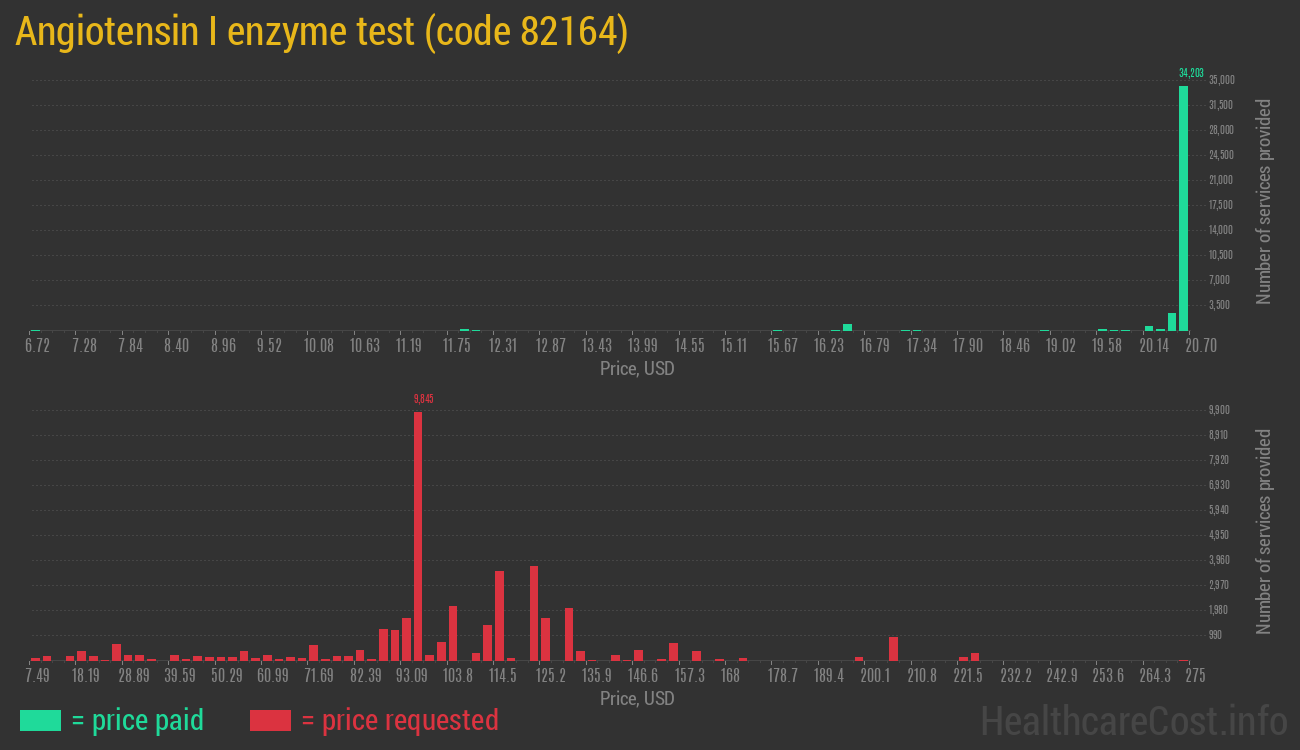
Task: Click the 'Price, USD' axis title on bottom chart
Action: point(637,698)
